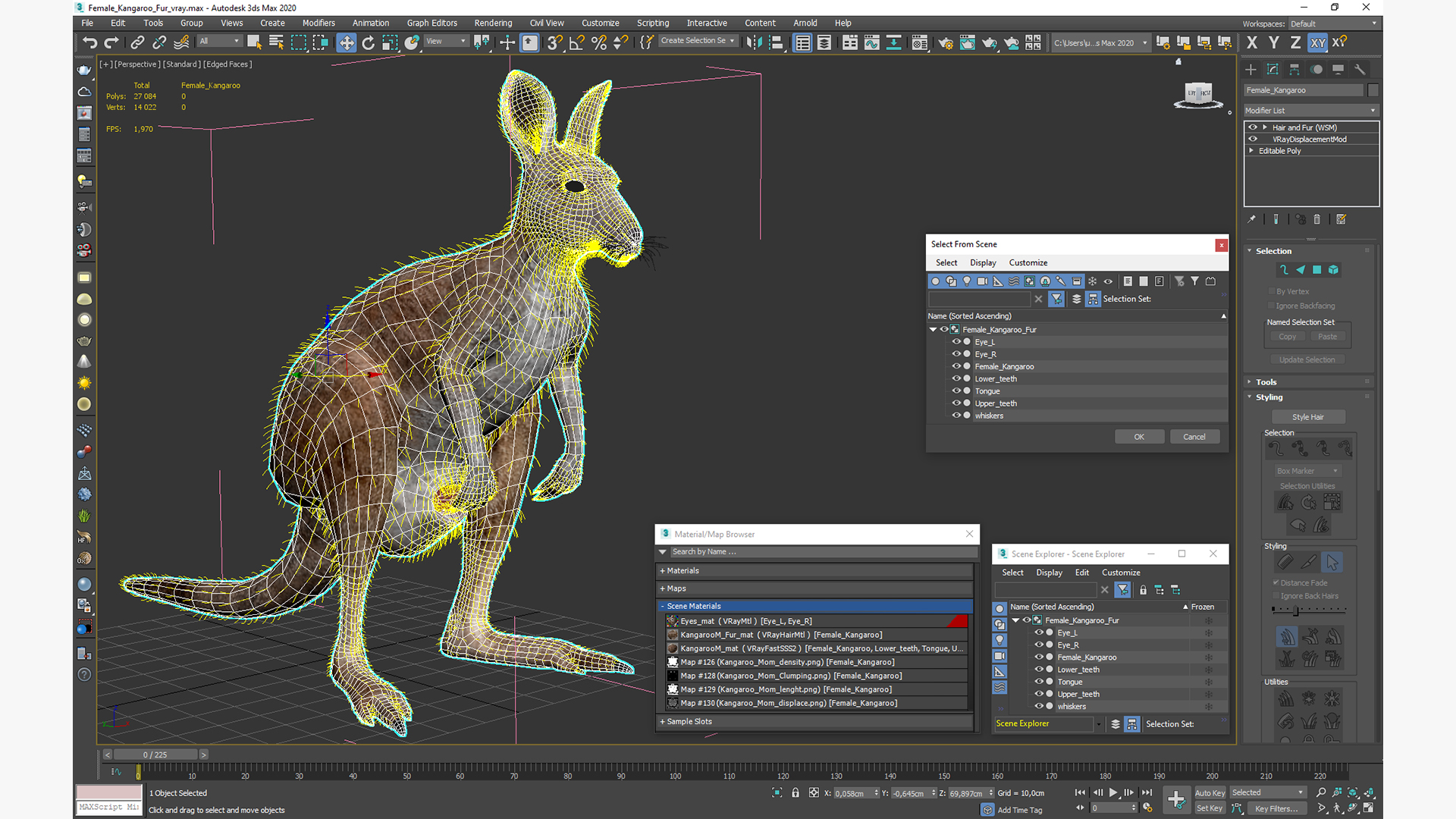Click OK in Select From Scene
1456x819 pixels.
tap(1139, 437)
